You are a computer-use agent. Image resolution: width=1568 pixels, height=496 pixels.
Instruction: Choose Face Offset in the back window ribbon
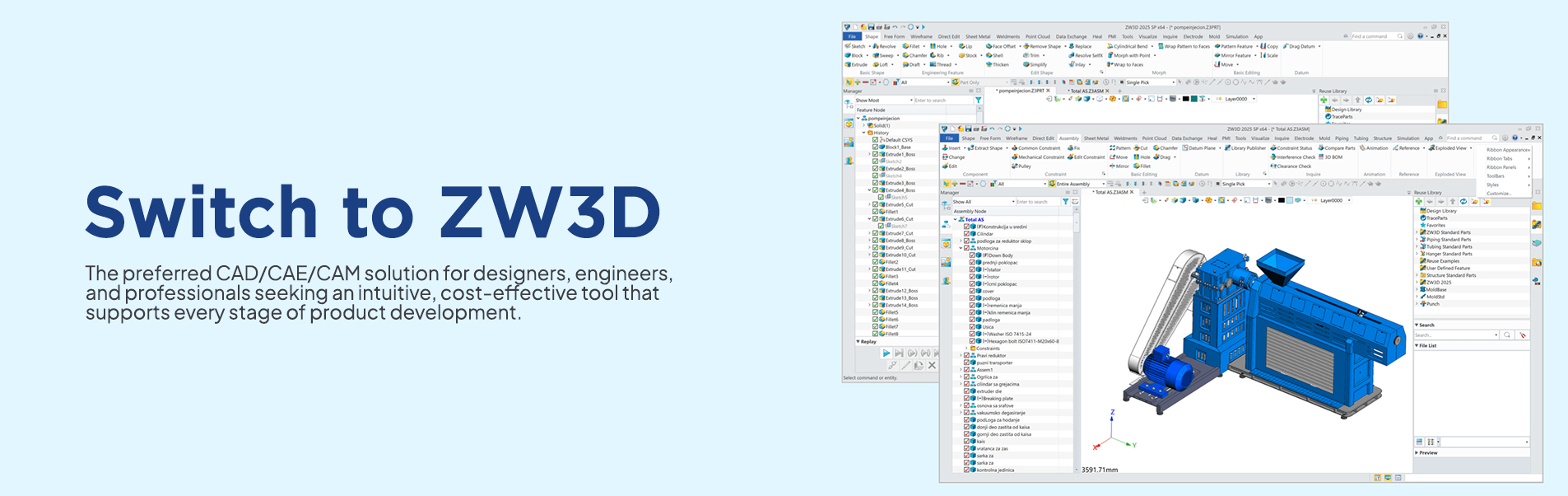(1002, 46)
